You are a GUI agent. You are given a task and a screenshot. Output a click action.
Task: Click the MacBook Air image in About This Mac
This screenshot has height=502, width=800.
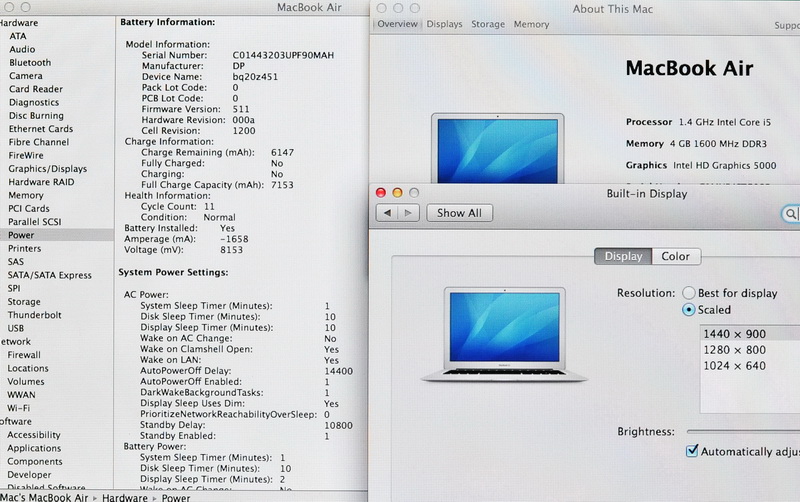[497, 148]
